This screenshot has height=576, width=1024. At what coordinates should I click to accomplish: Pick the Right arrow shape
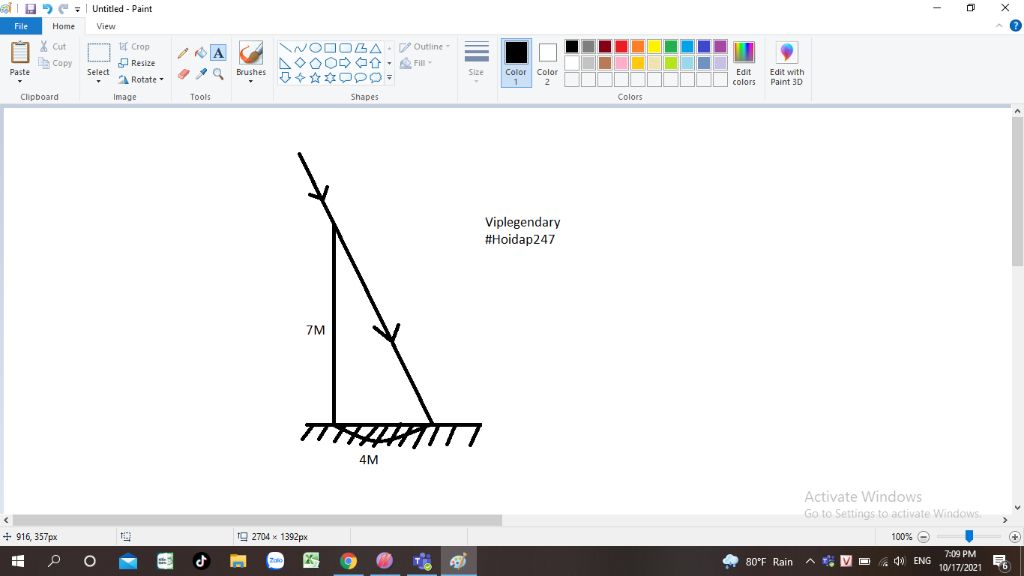point(345,63)
